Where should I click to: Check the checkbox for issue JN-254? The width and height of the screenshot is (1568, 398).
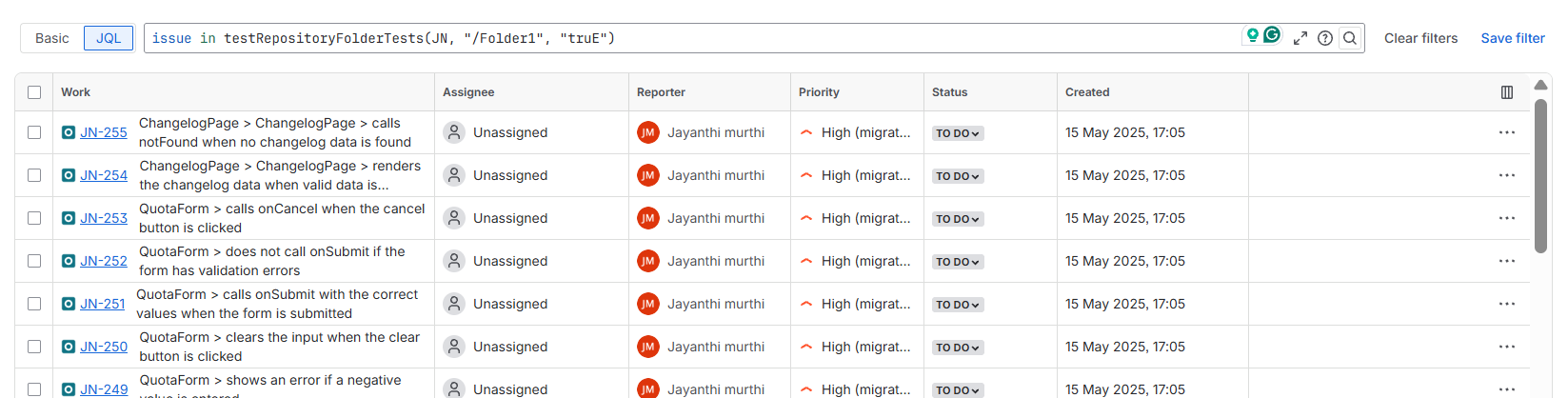(34, 175)
